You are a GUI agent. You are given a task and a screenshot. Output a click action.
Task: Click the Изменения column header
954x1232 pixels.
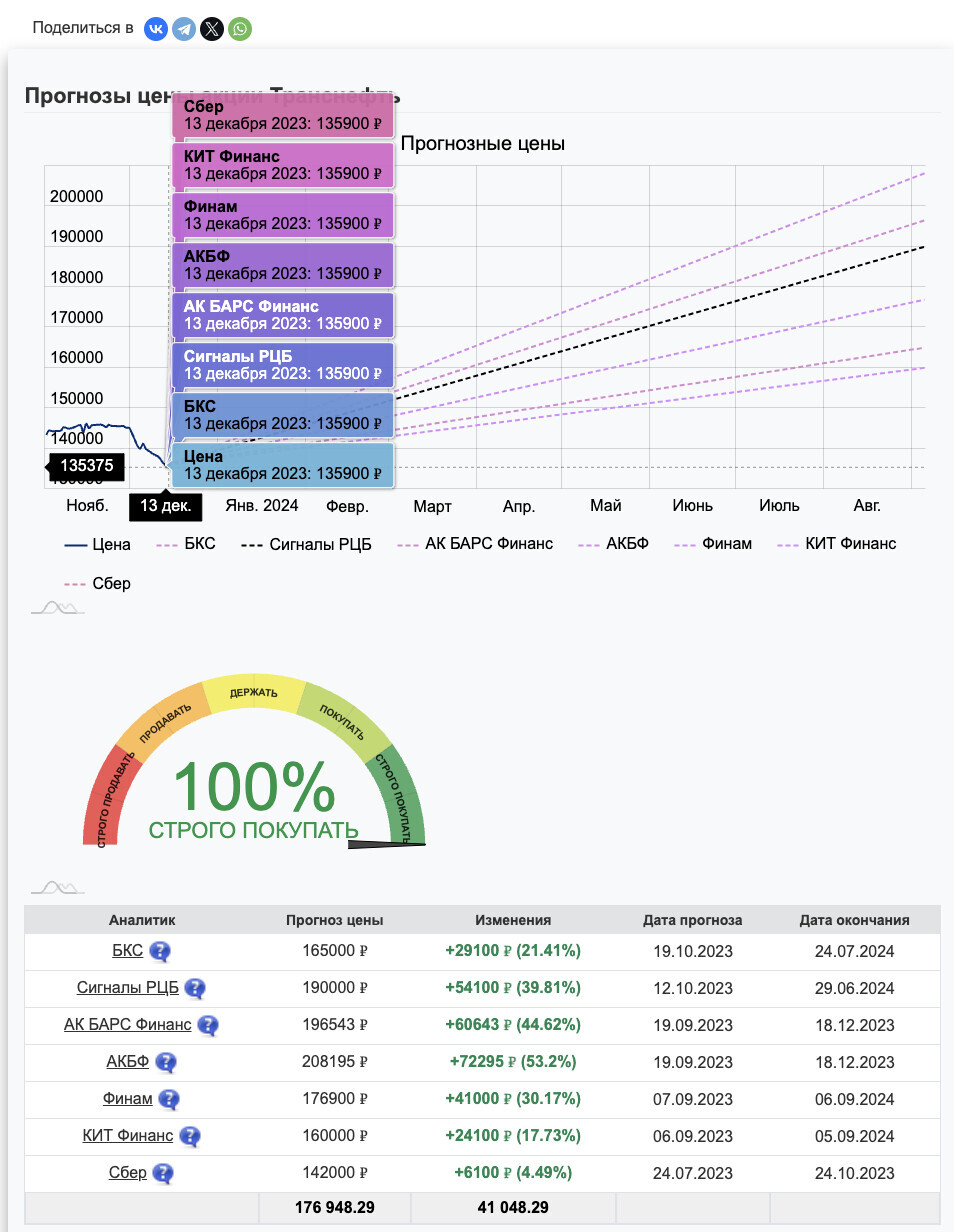click(513, 920)
